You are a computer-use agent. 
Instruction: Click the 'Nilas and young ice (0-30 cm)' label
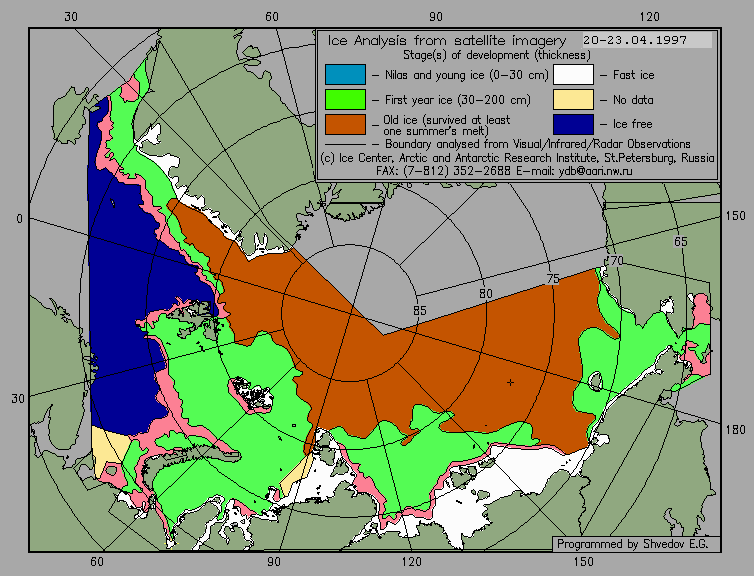click(466, 75)
